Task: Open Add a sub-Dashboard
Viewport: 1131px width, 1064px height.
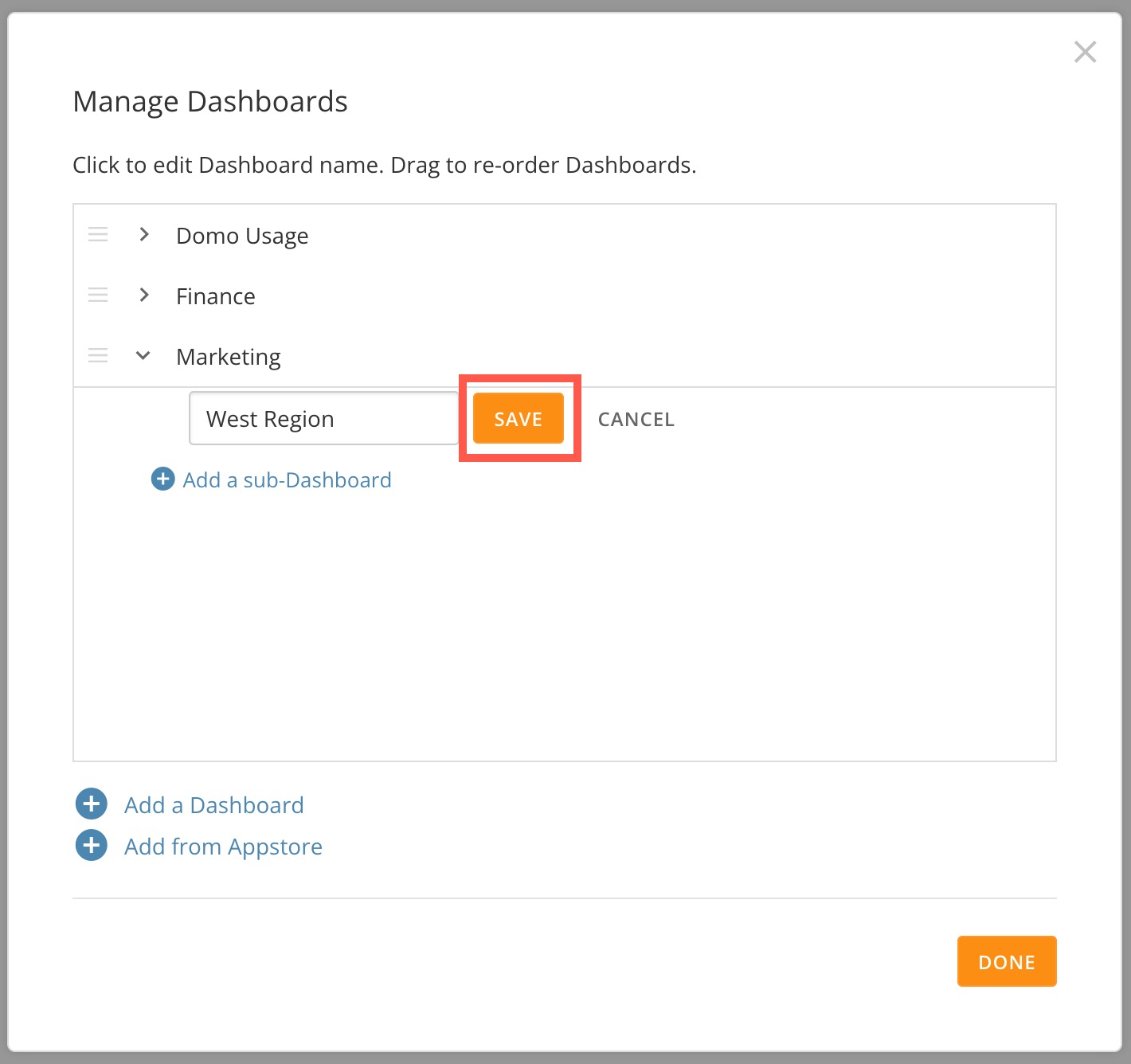Action: [287, 479]
